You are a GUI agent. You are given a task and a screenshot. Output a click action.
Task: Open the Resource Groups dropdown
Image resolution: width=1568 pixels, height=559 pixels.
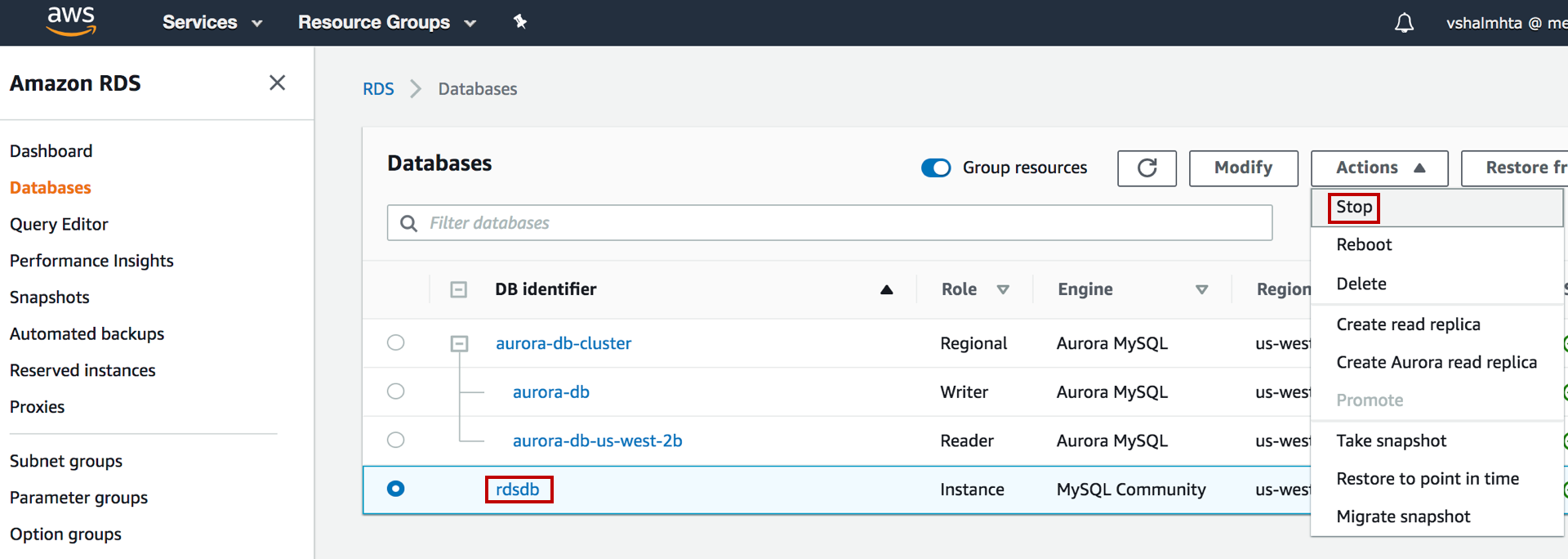[x=386, y=22]
